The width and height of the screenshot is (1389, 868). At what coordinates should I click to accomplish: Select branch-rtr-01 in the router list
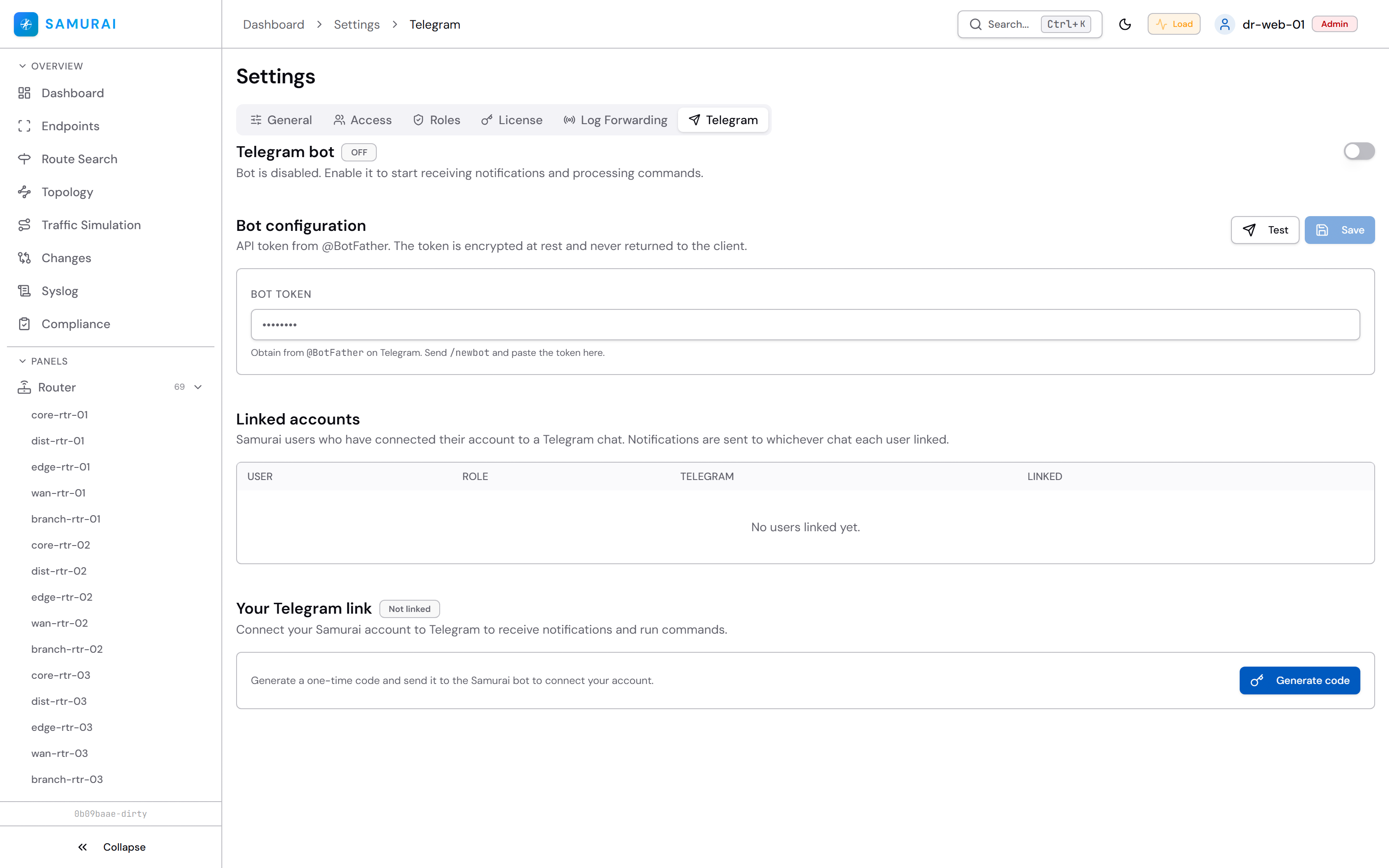pos(66,519)
